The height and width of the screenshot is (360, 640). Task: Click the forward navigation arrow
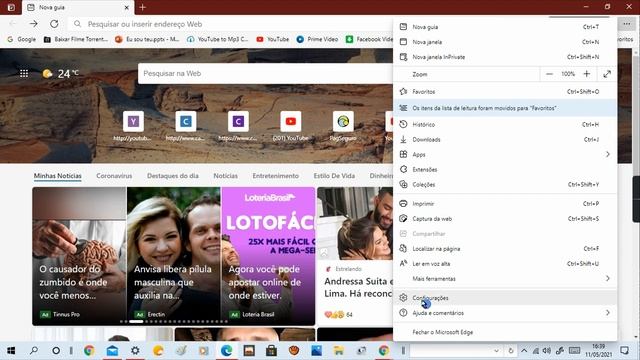tap(33, 24)
